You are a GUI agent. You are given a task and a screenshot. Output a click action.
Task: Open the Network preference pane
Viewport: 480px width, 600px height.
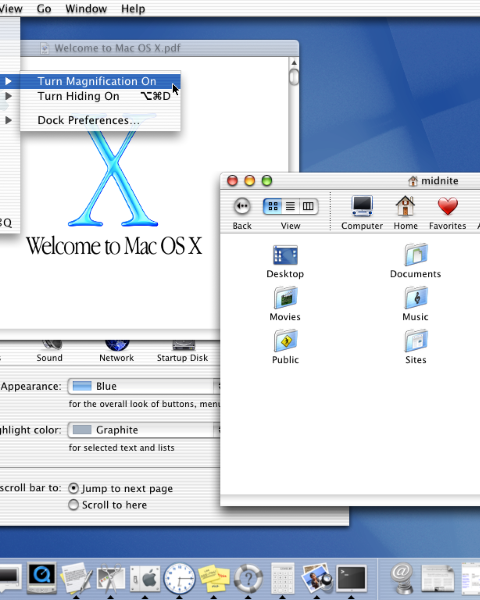tap(117, 352)
